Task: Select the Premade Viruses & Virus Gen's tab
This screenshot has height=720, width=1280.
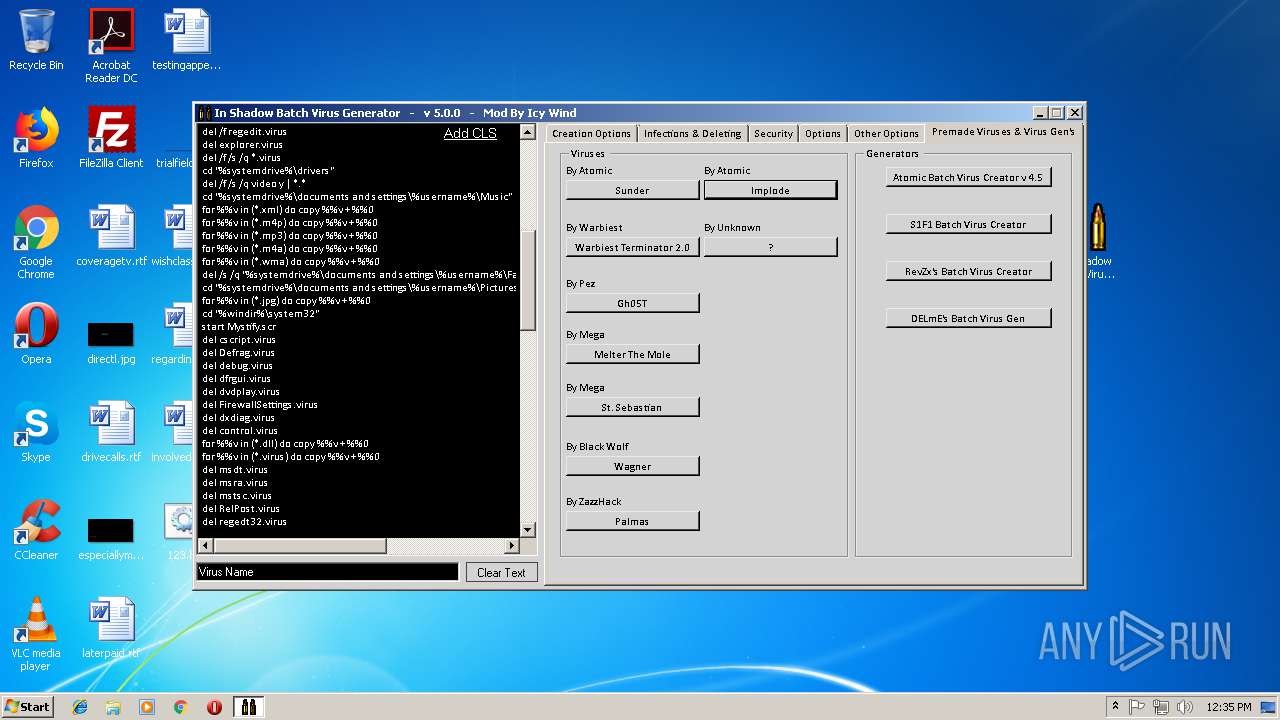Action: point(1003,132)
